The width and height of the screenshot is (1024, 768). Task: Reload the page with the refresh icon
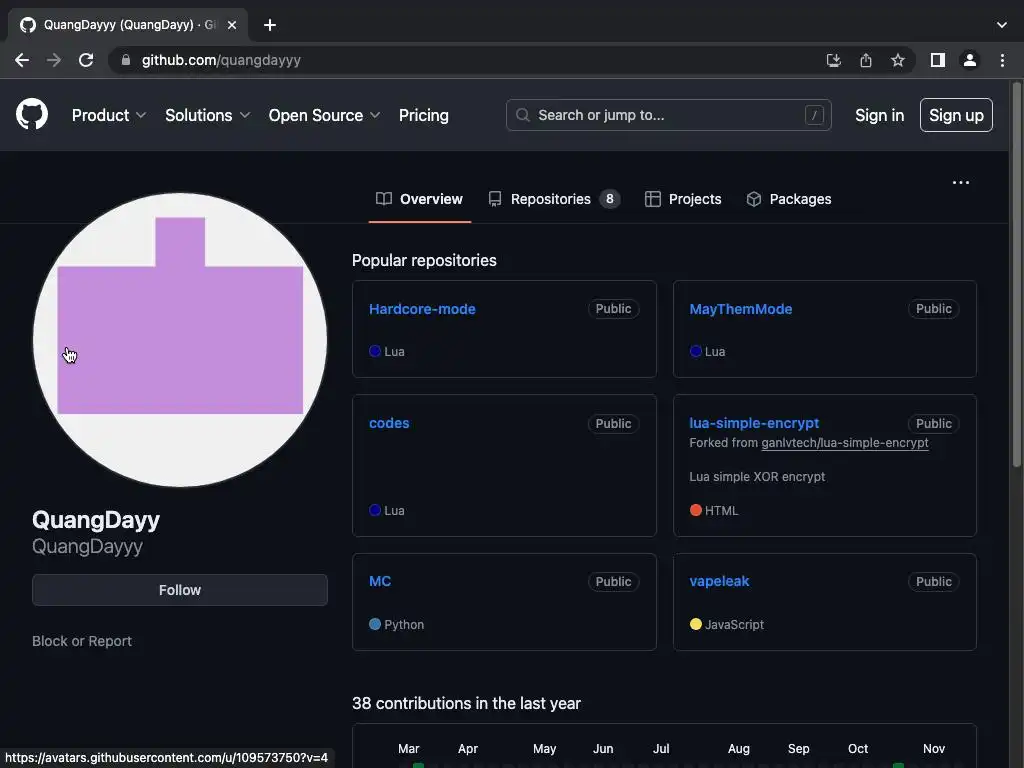coord(86,60)
